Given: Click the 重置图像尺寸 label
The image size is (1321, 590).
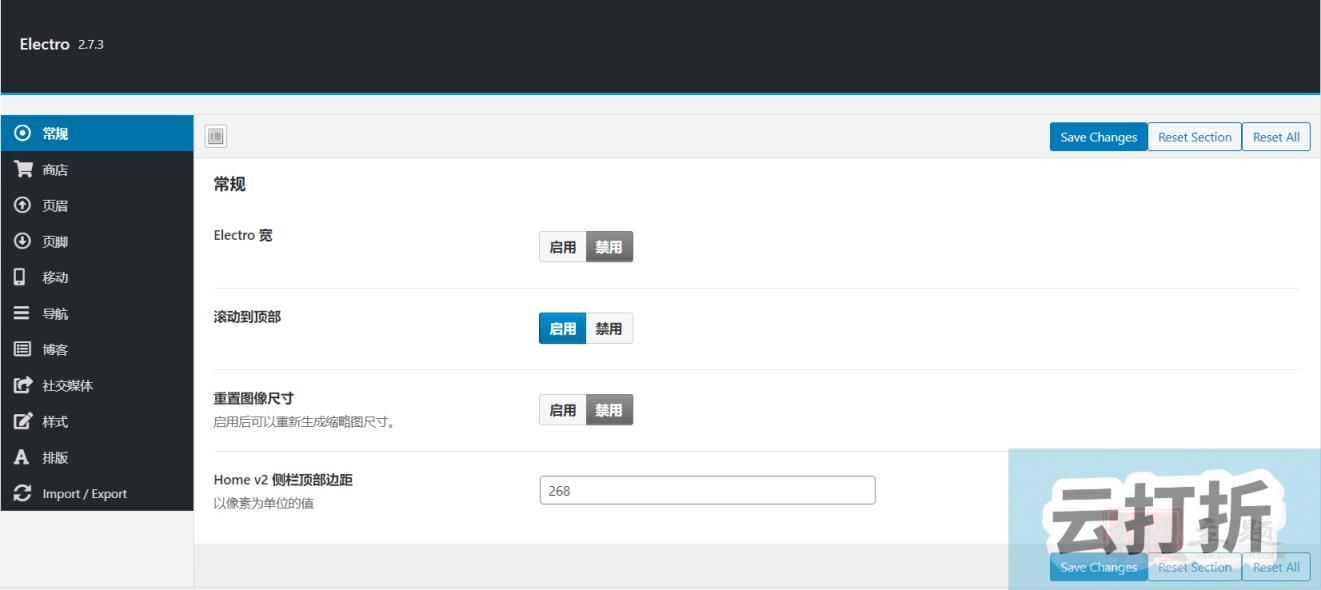Looking at the screenshot, I should (254, 398).
